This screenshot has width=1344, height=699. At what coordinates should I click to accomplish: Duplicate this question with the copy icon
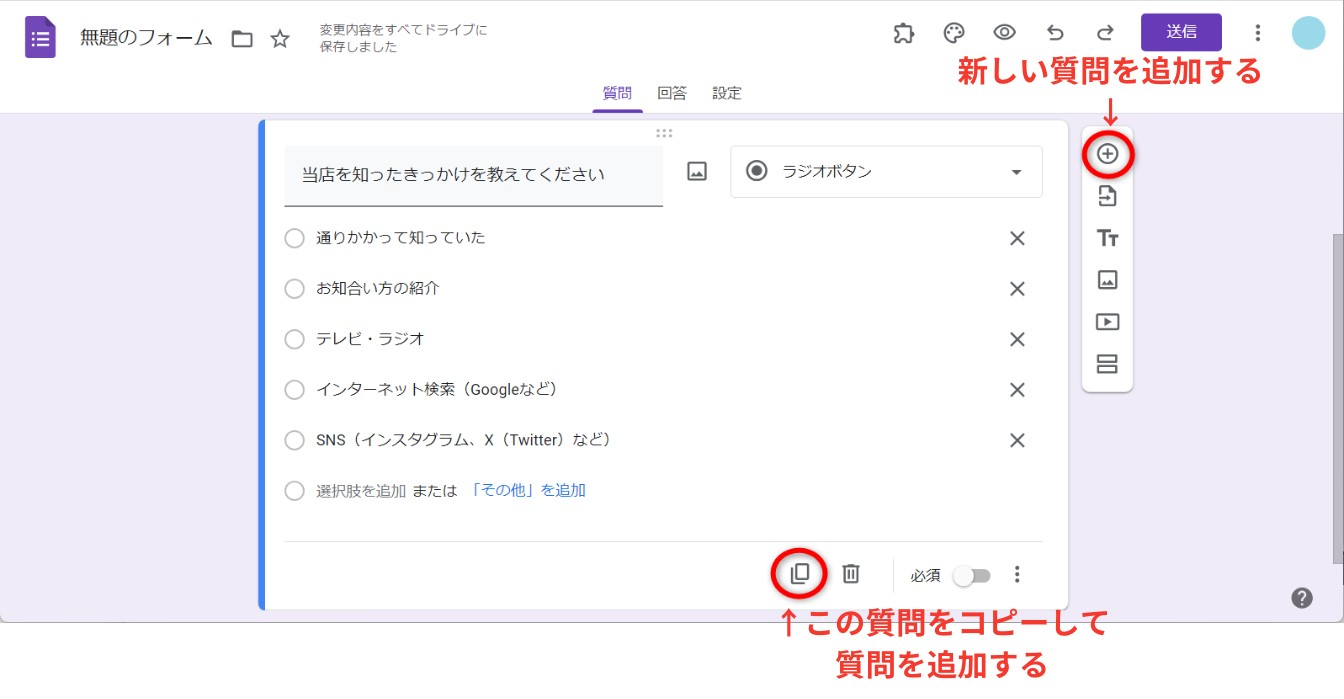[x=799, y=574]
